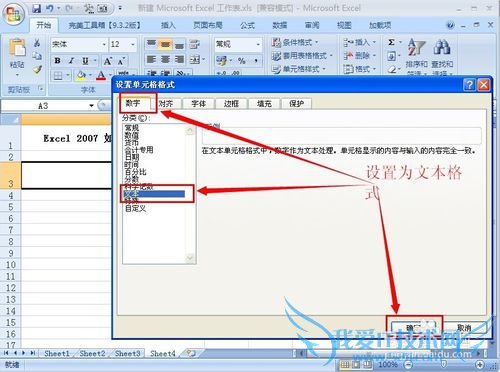Undo the last action in quick access toolbar

click(49, 8)
